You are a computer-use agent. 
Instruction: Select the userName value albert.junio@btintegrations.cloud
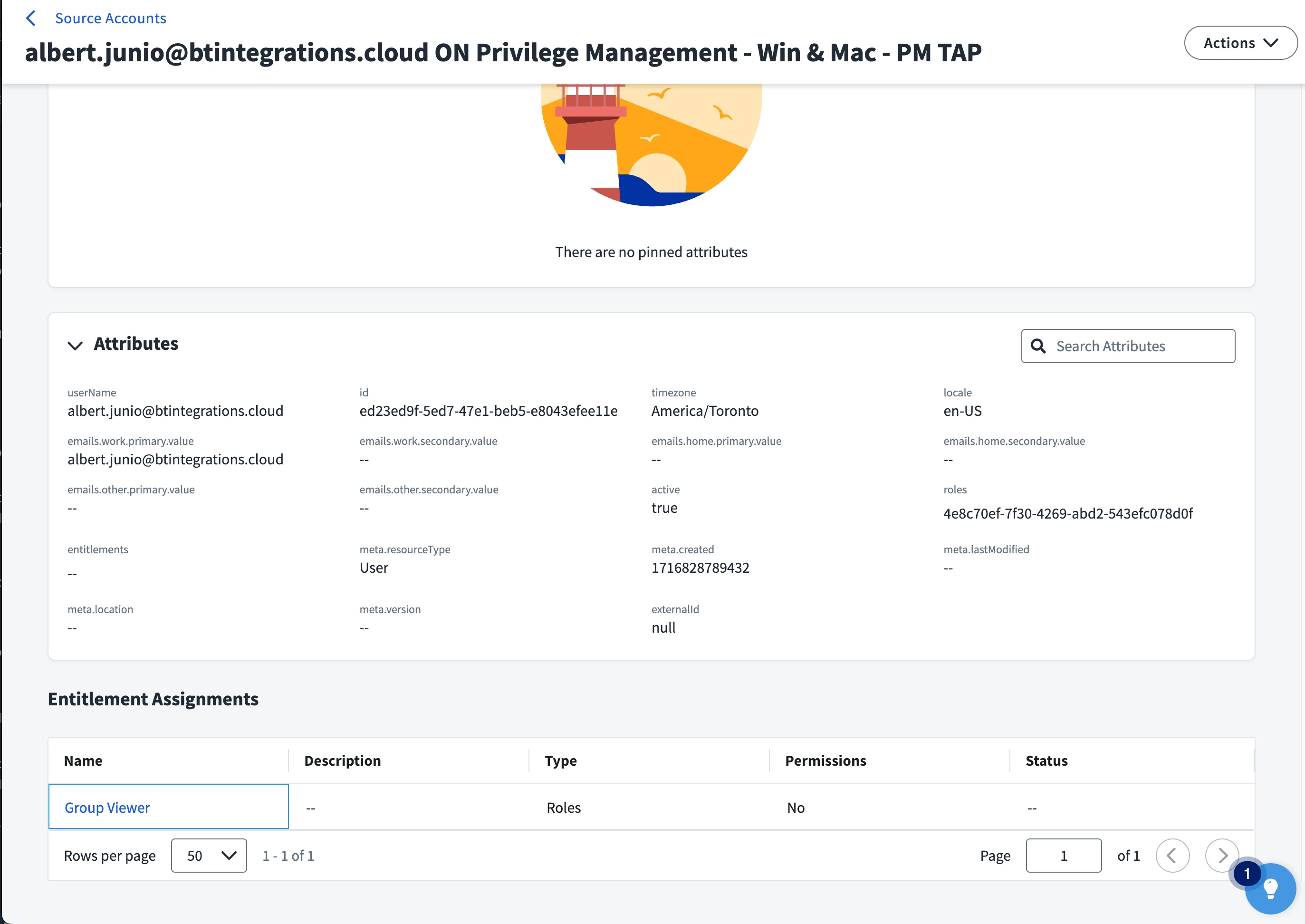click(x=175, y=411)
